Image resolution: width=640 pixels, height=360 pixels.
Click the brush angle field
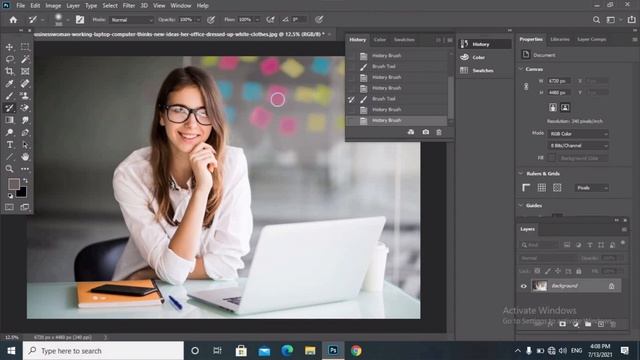tap(298, 20)
